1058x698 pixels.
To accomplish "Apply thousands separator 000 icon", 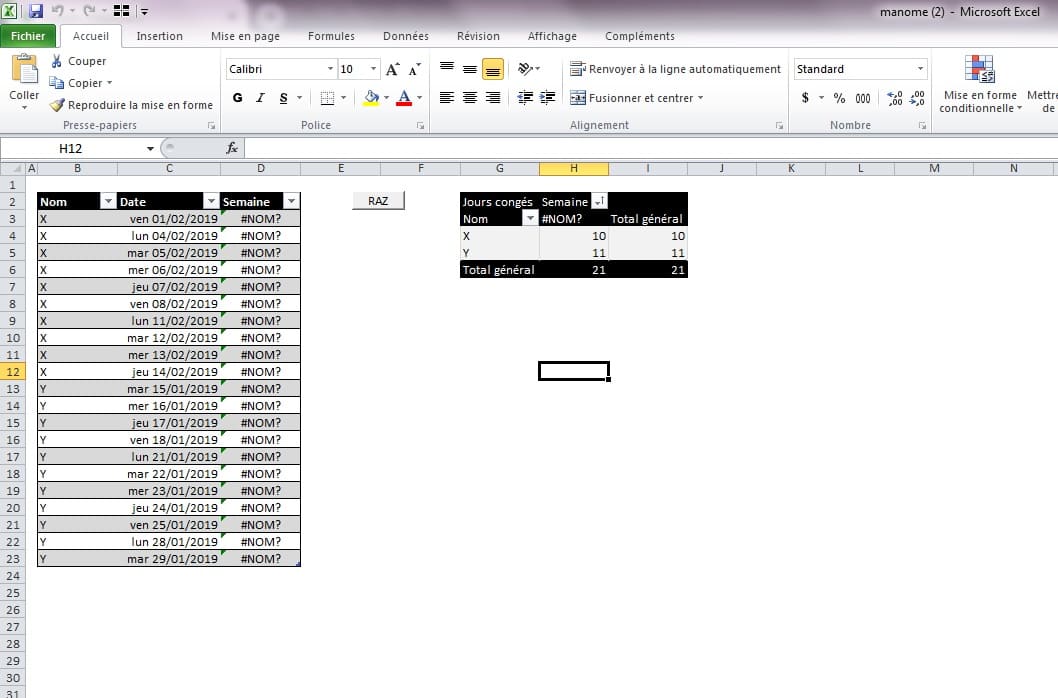I will pyautogui.click(x=862, y=98).
